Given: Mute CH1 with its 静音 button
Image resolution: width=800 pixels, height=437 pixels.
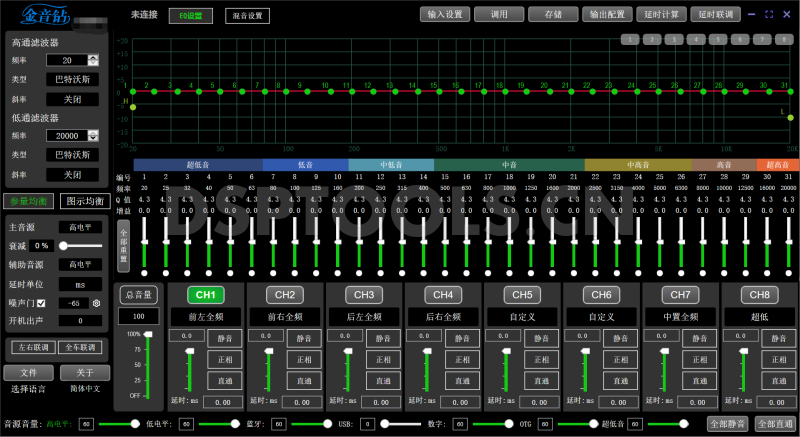Looking at the screenshot, I should pyautogui.click(x=226, y=338).
